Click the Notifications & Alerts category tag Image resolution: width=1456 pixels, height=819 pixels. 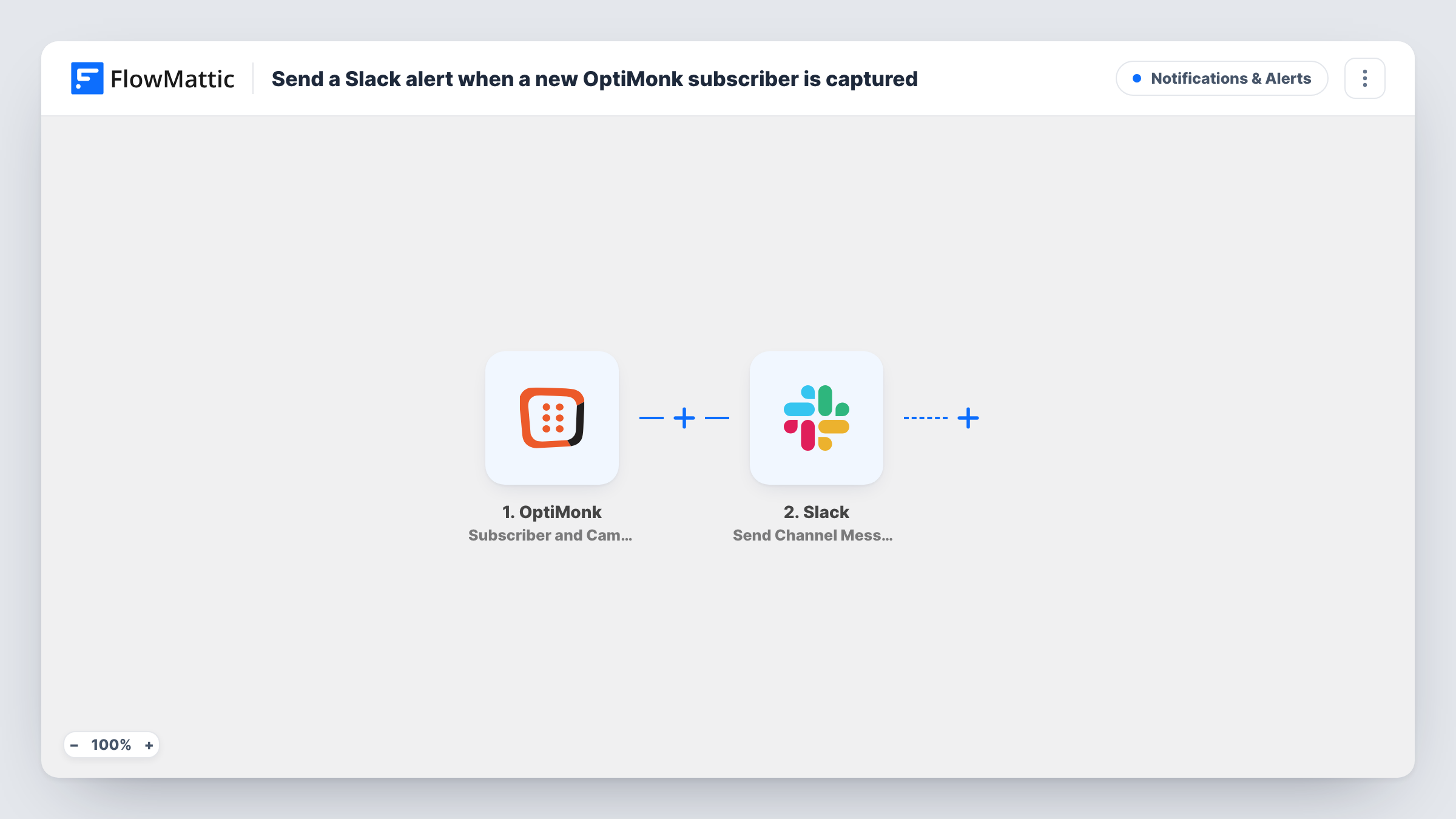(x=1221, y=78)
